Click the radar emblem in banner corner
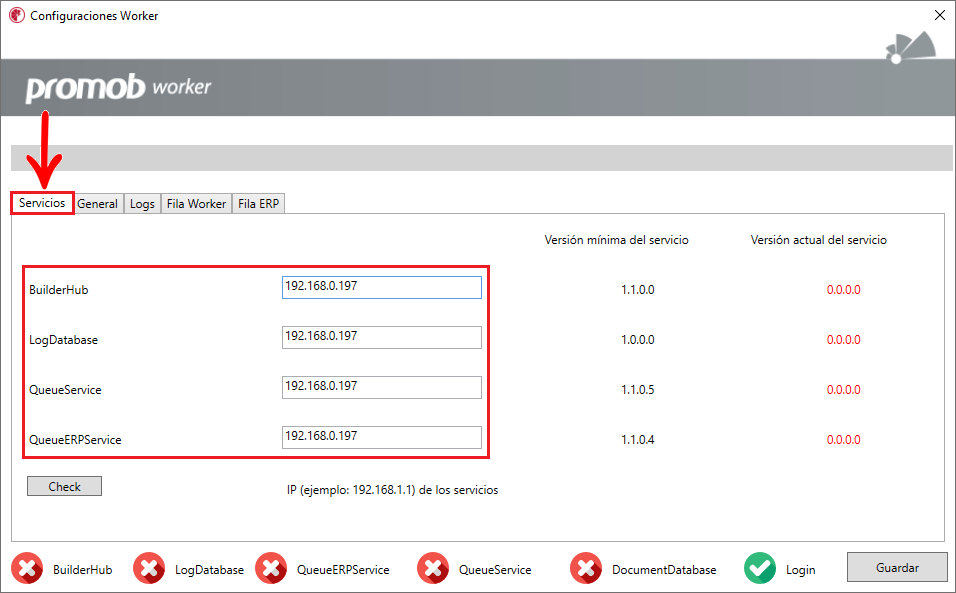 pyautogui.click(x=911, y=48)
